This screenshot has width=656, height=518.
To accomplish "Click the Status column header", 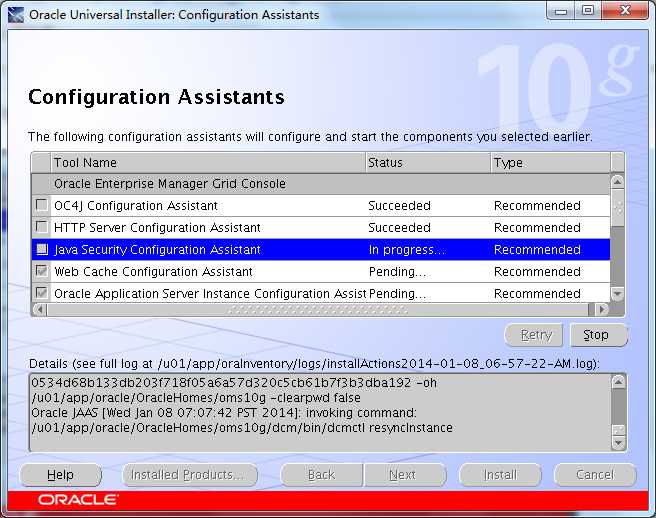I will pos(428,162).
